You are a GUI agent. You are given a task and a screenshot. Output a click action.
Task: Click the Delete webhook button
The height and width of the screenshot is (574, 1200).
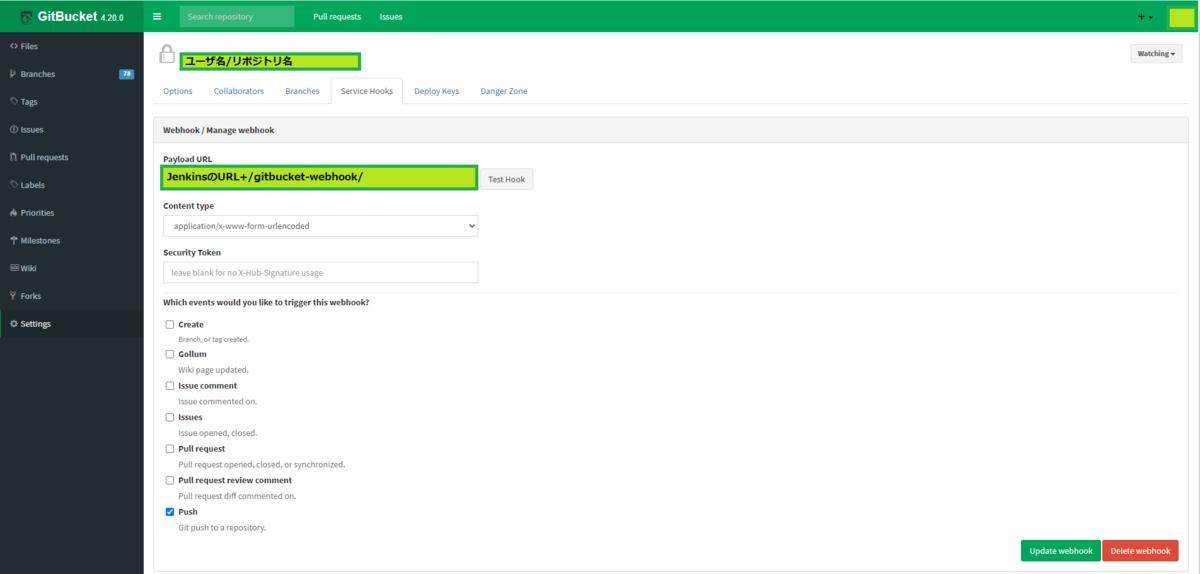coord(1140,551)
